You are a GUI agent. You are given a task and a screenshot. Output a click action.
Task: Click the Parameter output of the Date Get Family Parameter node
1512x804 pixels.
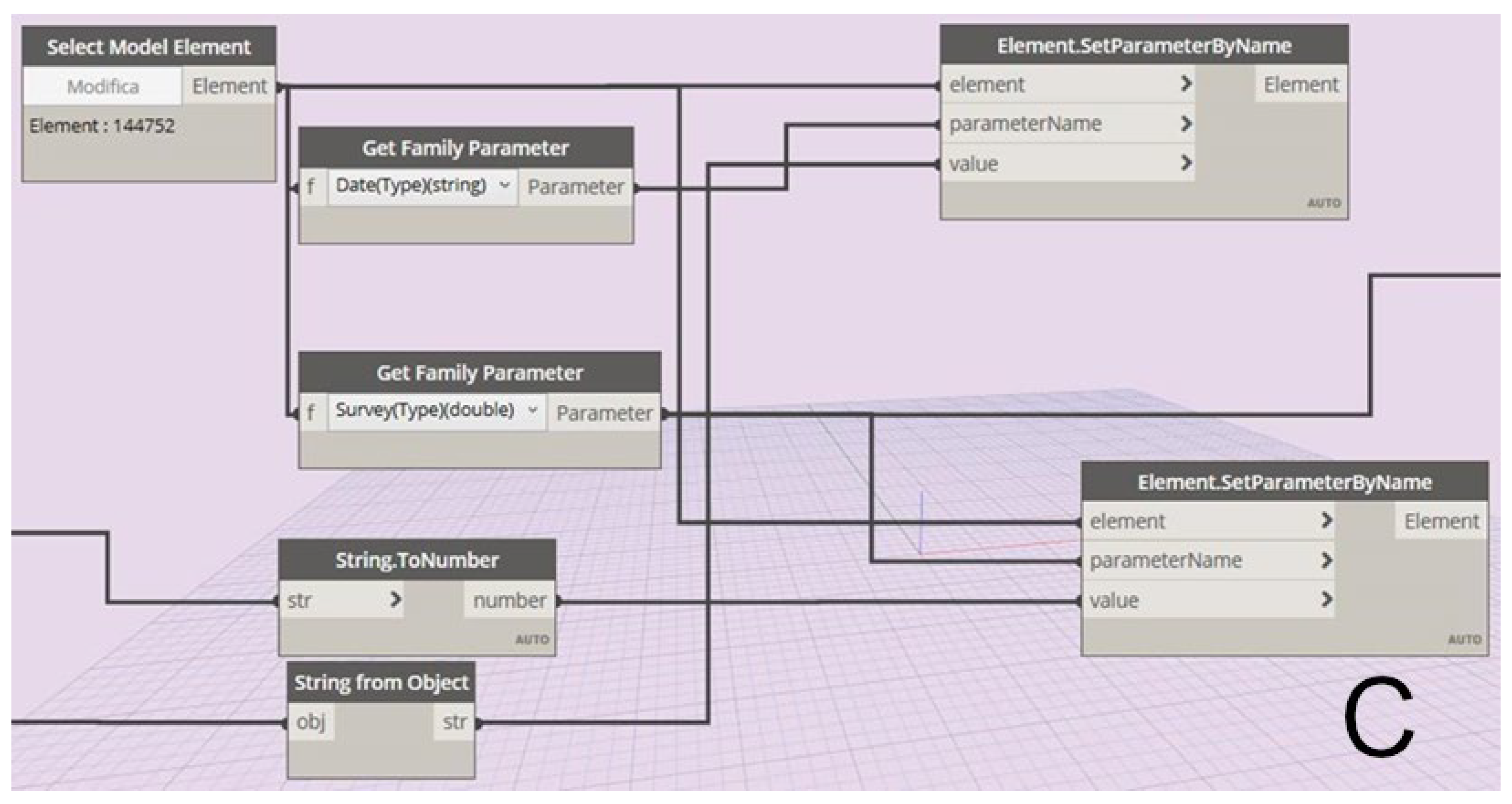tap(575, 187)
